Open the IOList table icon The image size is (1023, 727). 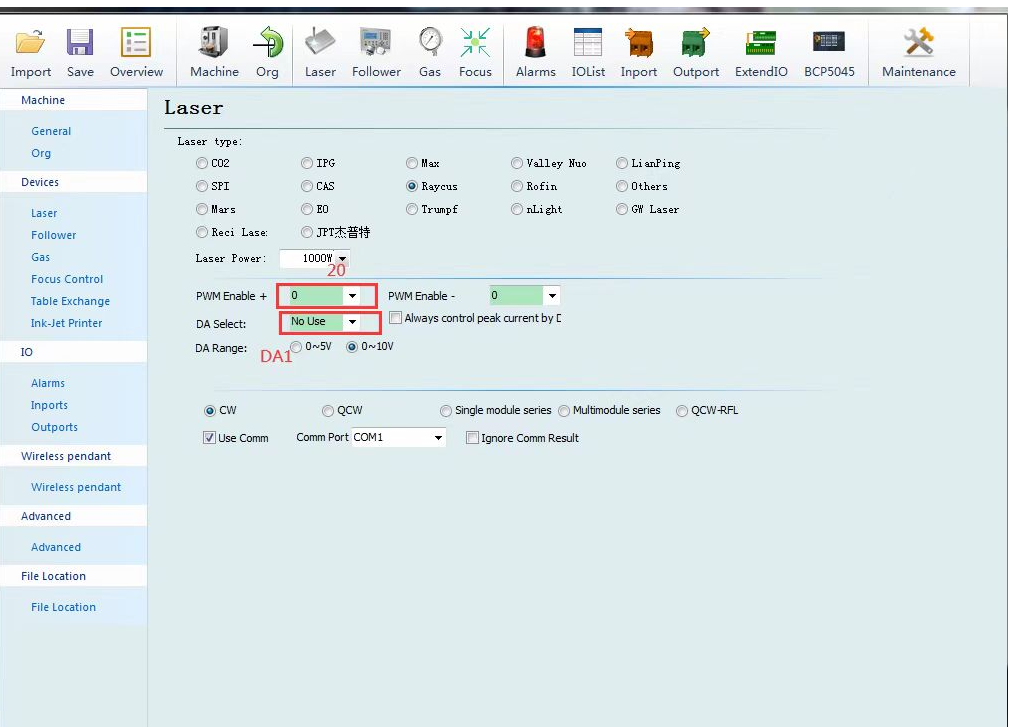588,43
